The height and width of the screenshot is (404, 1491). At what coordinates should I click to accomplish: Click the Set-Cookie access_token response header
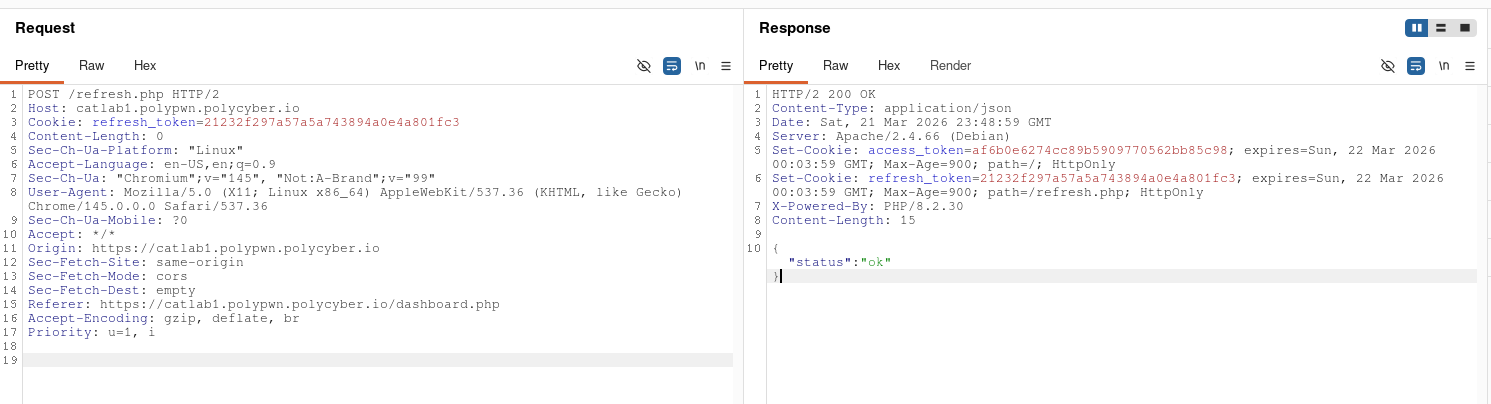click(x=1103, y=157)
